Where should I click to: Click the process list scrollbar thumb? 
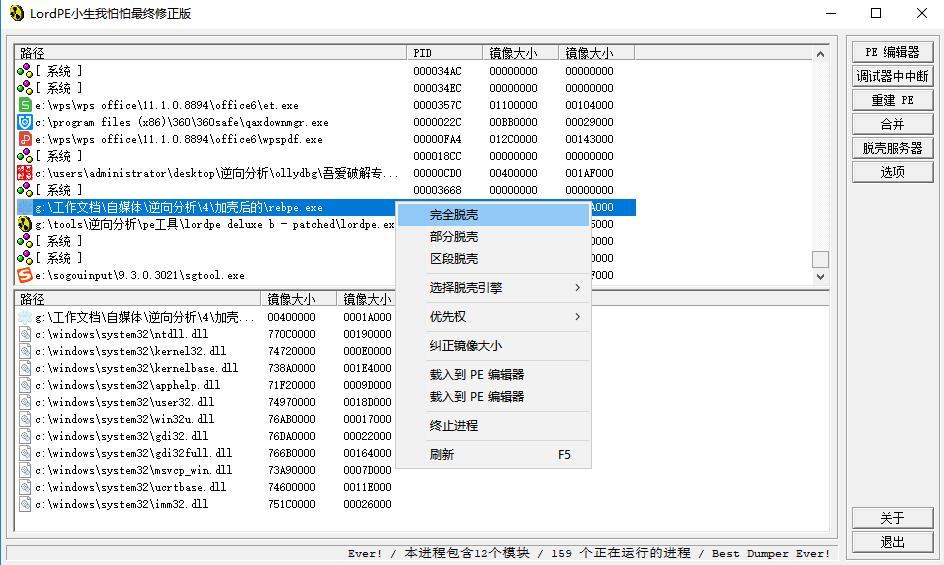[820, 260]
